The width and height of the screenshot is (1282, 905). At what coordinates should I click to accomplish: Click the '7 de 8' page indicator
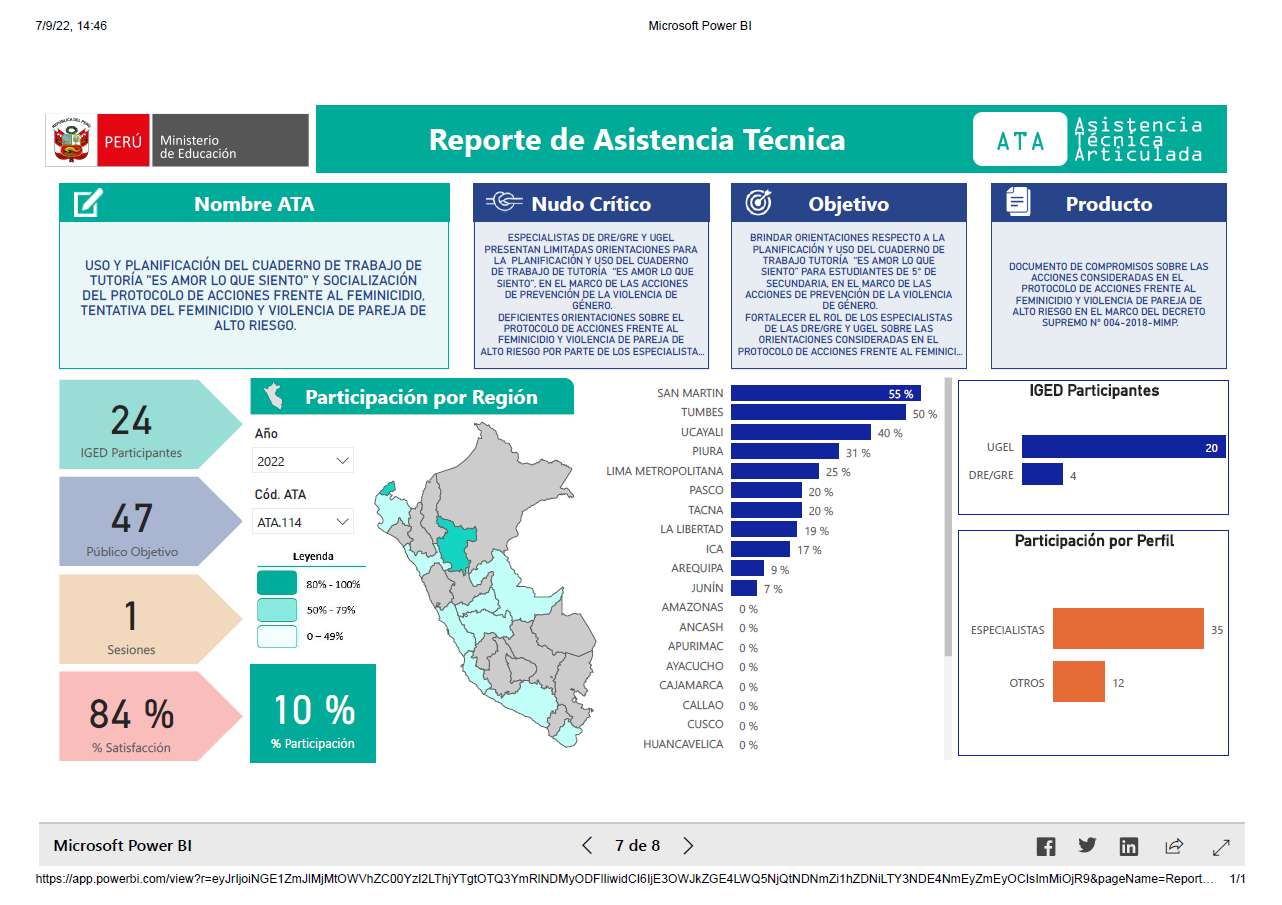[637, 846]
